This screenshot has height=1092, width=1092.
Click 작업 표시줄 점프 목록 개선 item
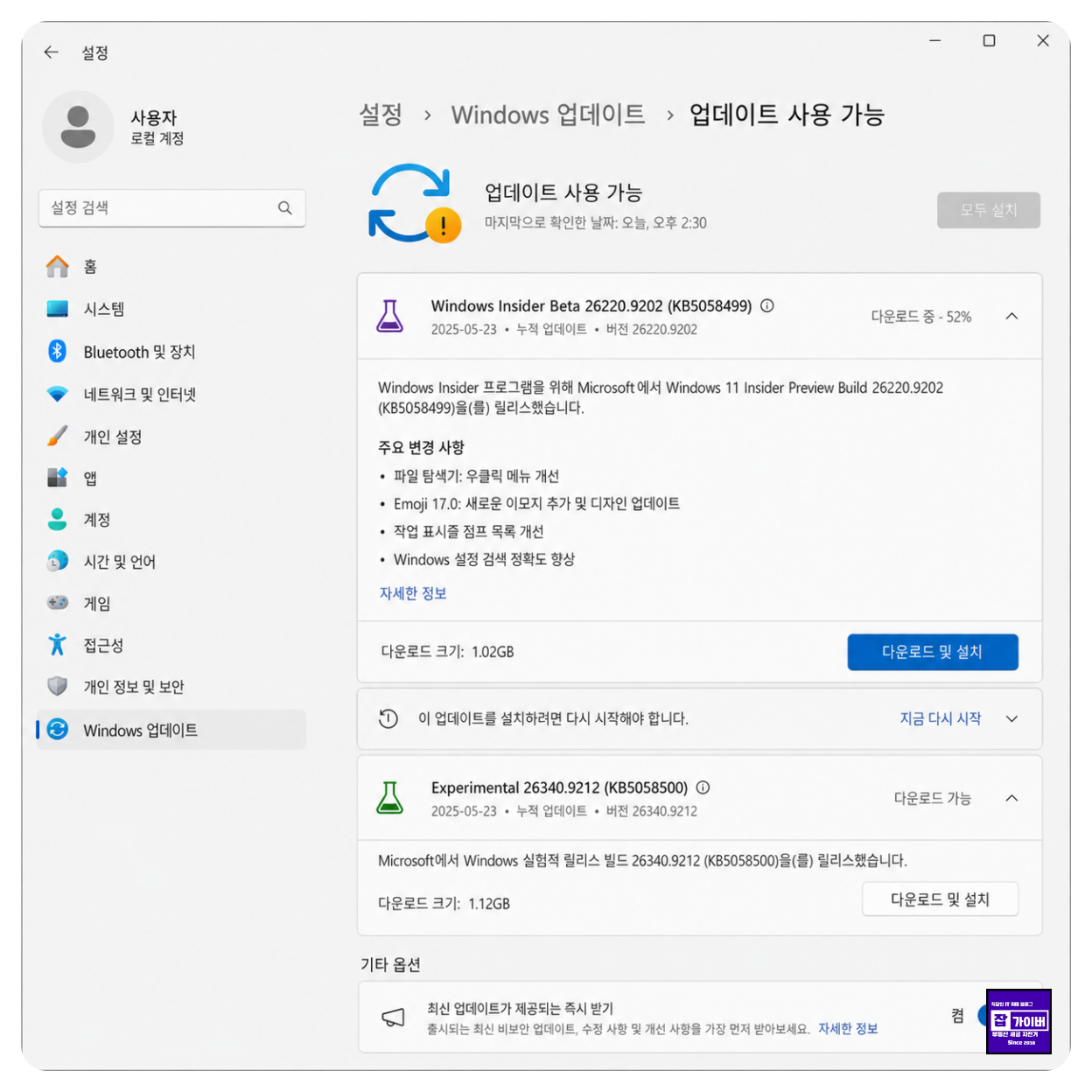point(469,532)
